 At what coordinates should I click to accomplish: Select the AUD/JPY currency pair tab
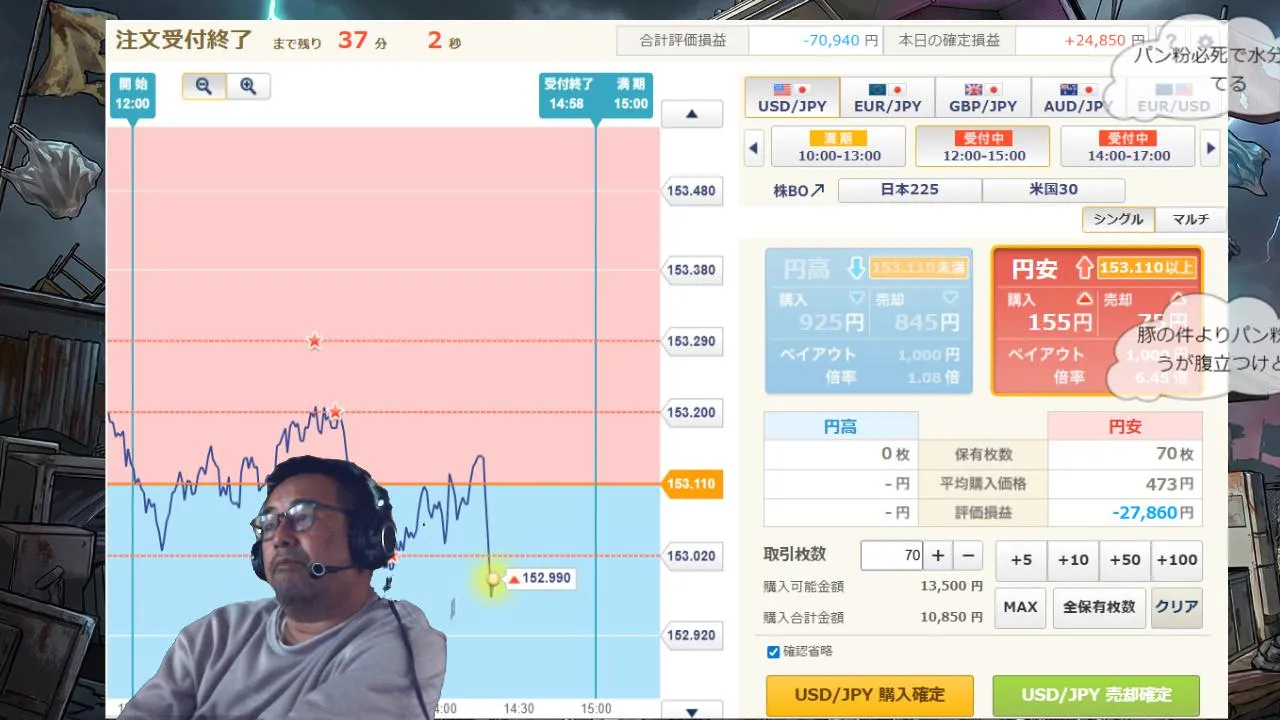pyautogui.click(x=1076, y=97)
